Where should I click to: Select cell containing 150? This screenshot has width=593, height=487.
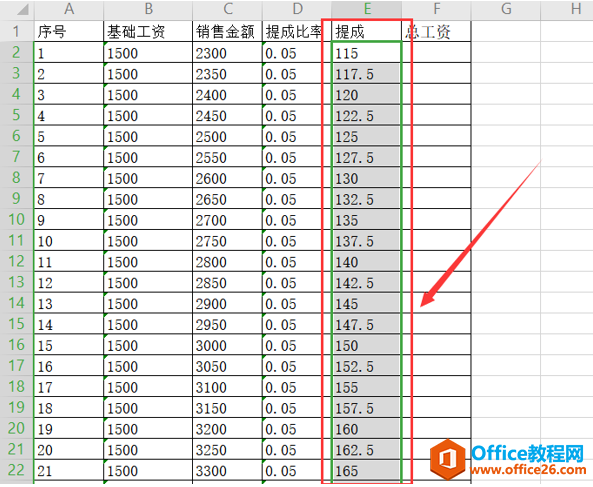(366, 345)
